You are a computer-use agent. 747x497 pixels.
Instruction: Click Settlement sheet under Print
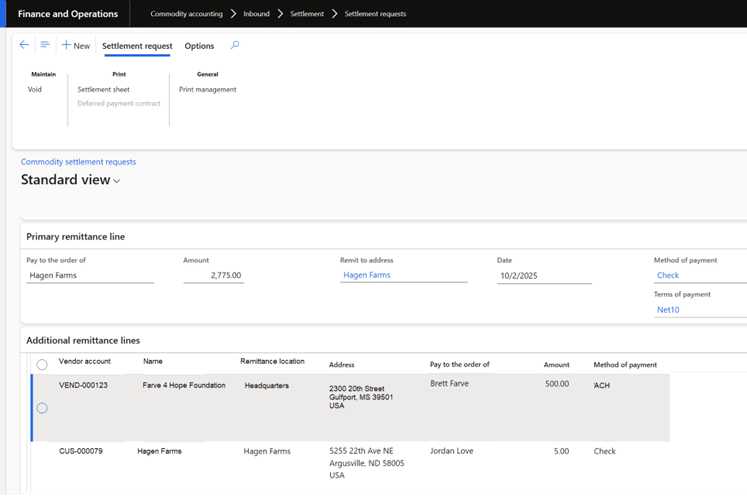click(x=104, y=90)
